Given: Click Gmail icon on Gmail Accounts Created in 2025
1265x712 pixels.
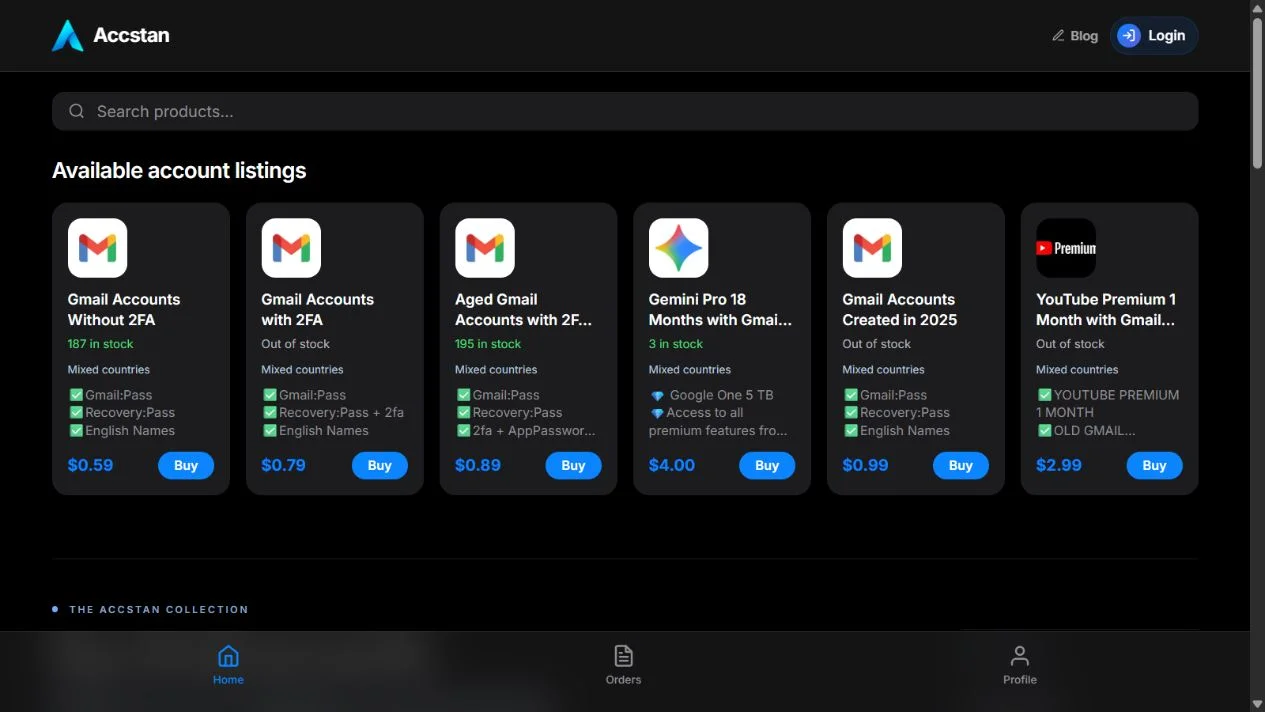Looking at the screenshot, I should tap(872, 248).
